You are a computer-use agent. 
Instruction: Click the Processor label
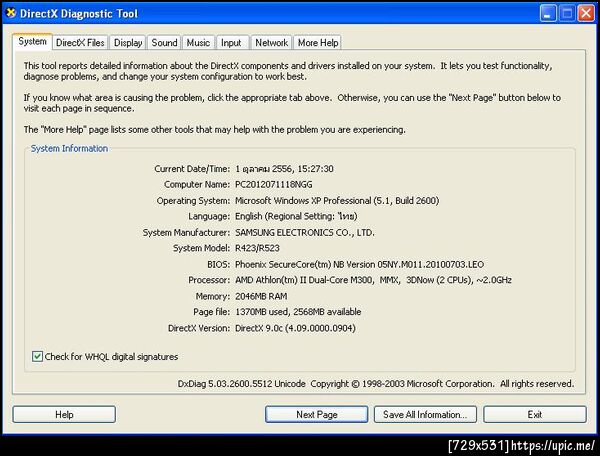(x=209, y=280)
